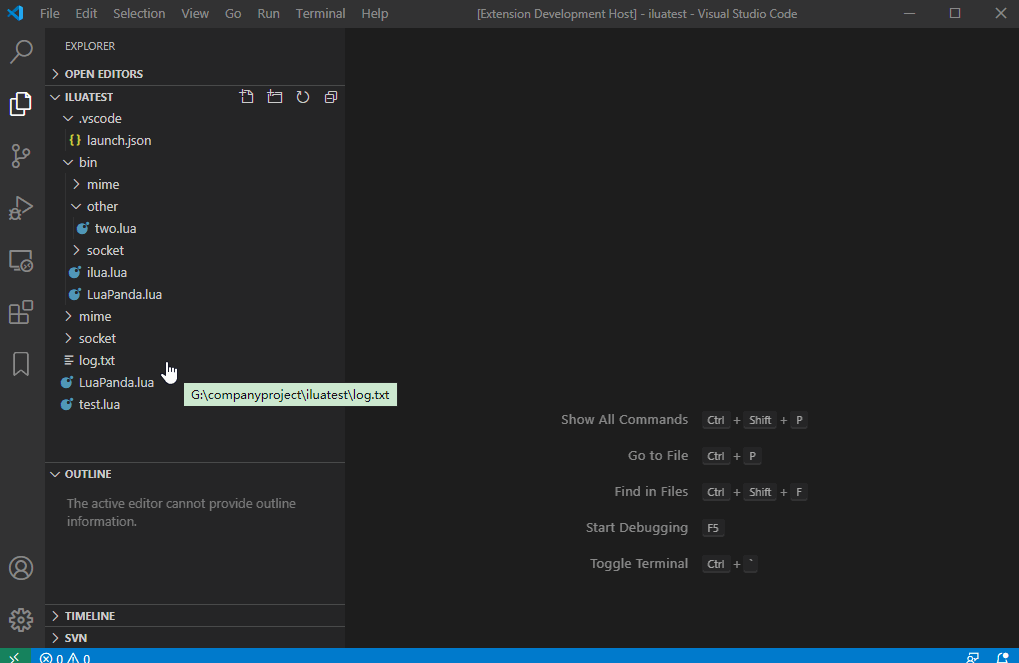Expand the socket folder inside bin
The height and width of the screenshot is (663, 1019).
pyautogui.click(x=195, y=250)
